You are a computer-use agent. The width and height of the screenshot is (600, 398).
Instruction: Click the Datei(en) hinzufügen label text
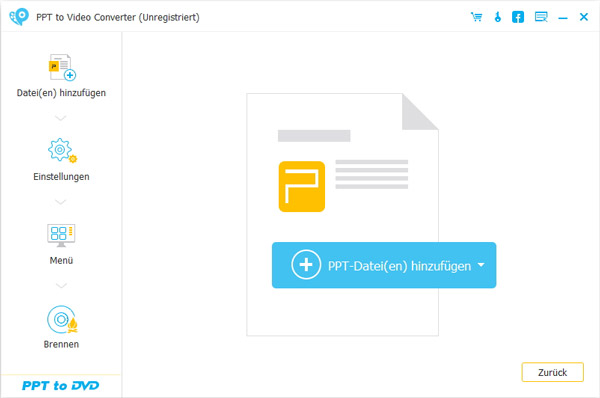point(61,93)
